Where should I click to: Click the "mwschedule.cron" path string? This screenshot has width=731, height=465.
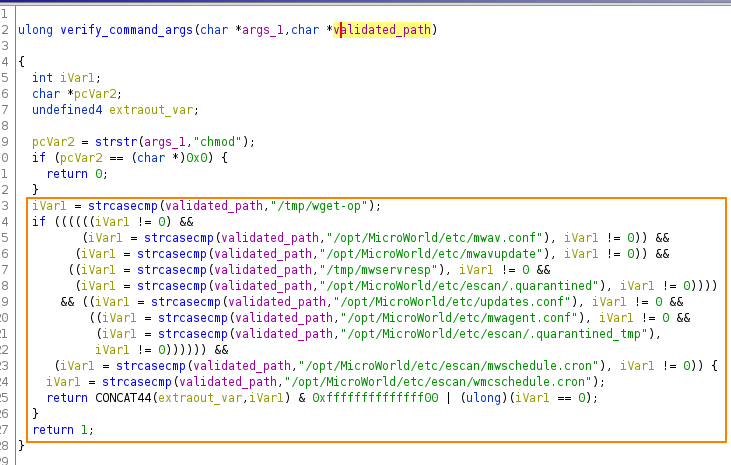coord(452,366)
